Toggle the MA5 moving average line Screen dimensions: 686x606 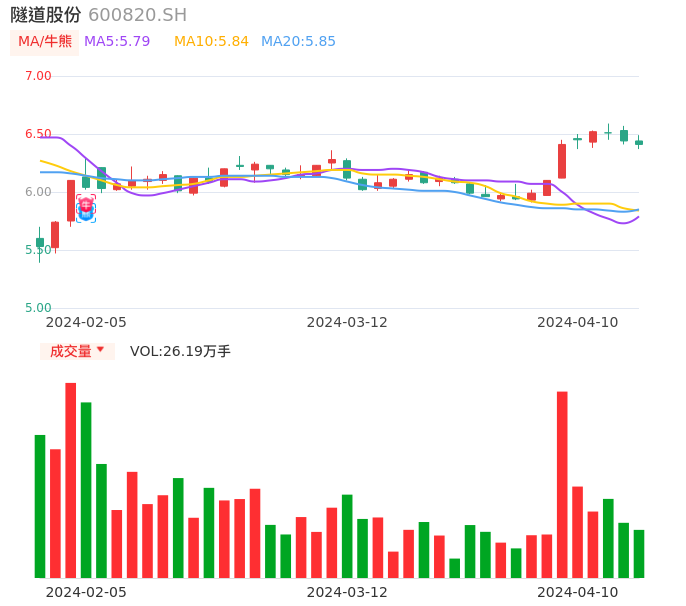(117, 41)
